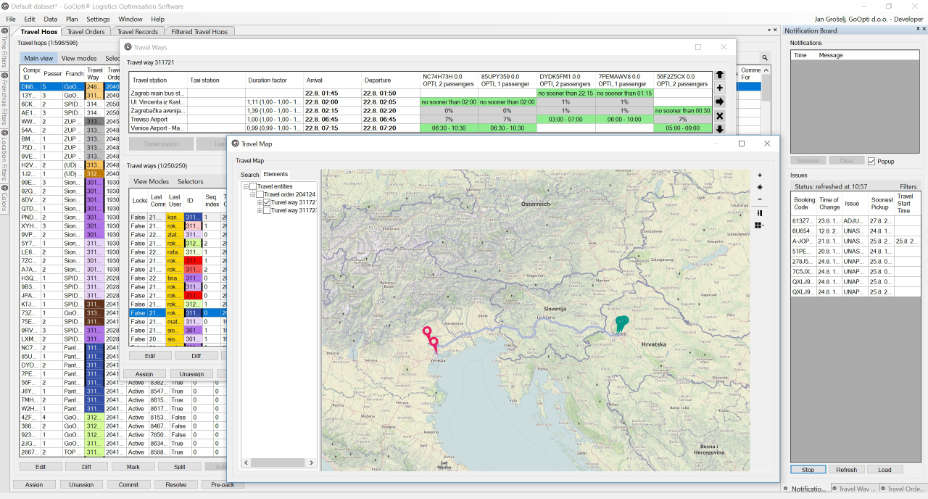Open the map layers grid dropdown
Viewport: 928px width, 499px height.
761,225
